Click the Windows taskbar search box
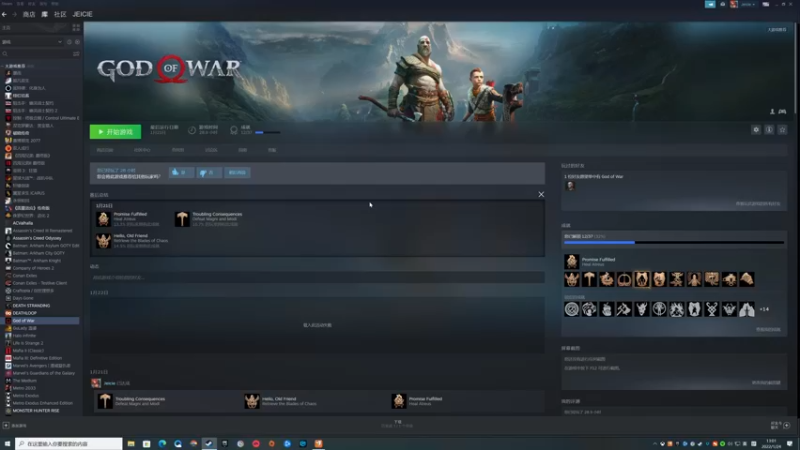The height and width of the screenshot is (450, 800). [x=69, y=444]
